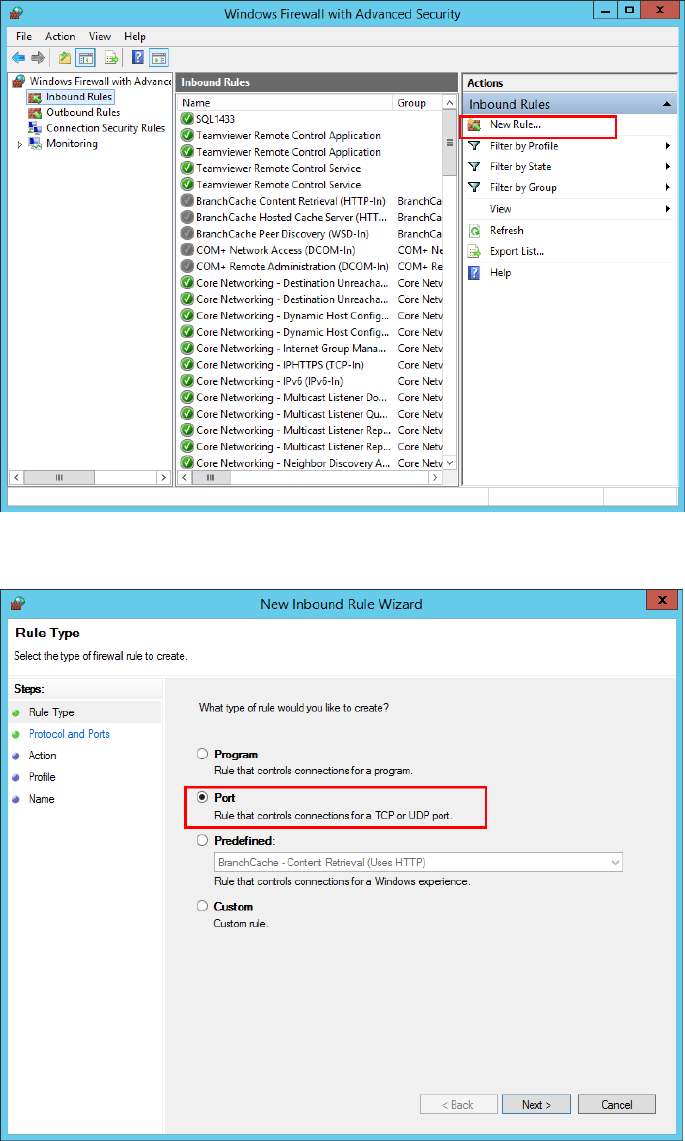This screenshot has width=685, height=1141.
Task: Toggle the Show/Hide Console Tree icon
Action: pos(86,58)
